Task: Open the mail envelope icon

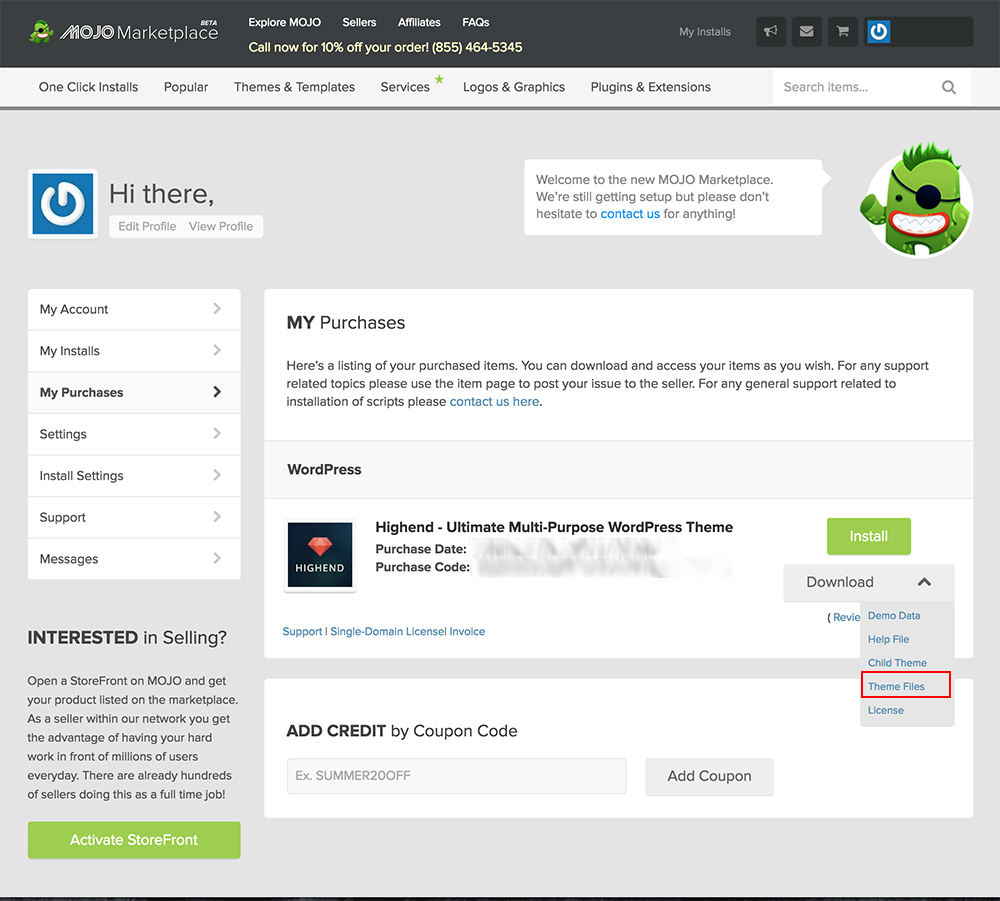Action: click(x=806, y=31)
